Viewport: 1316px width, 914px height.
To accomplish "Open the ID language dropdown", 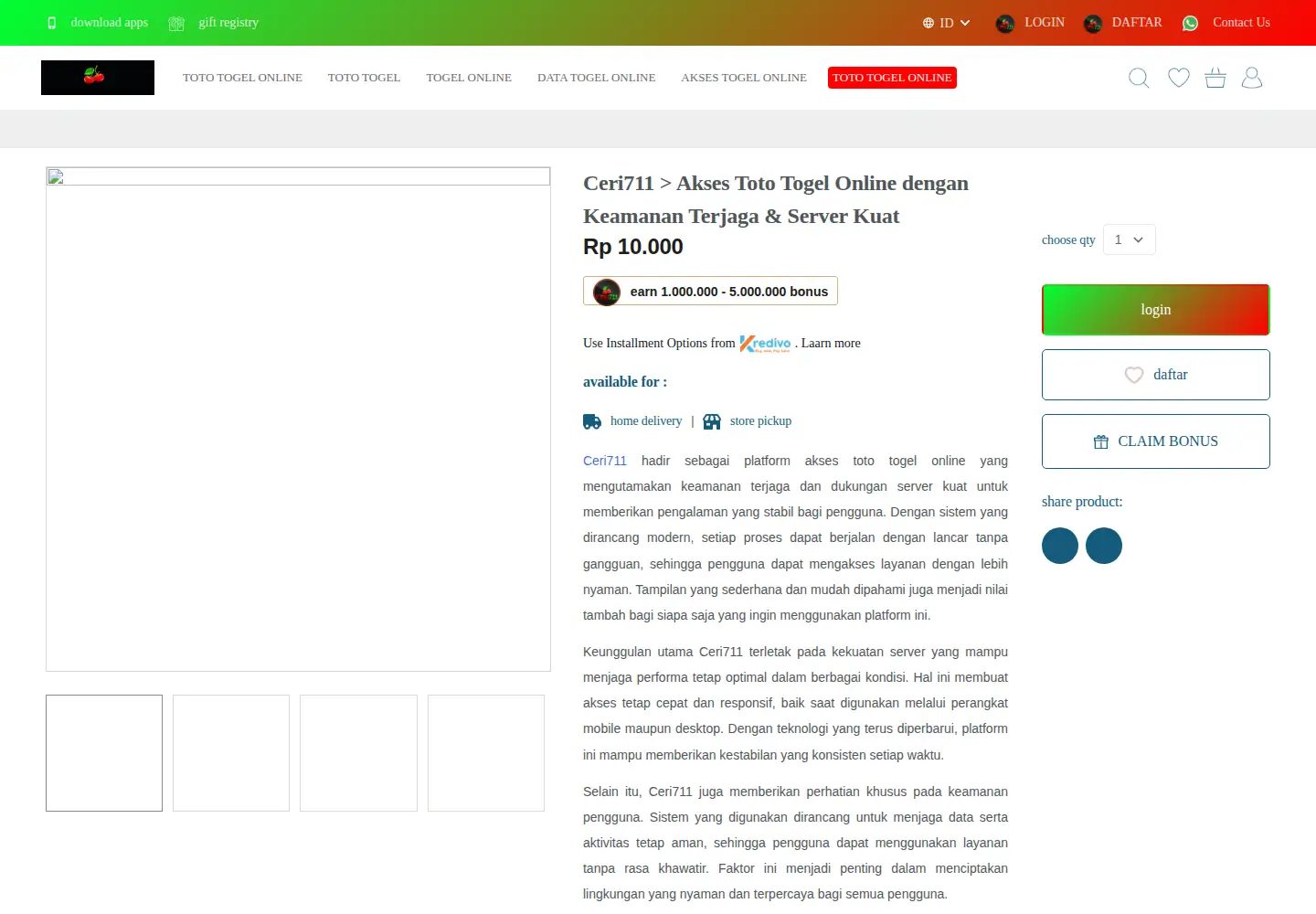I will [x=947, y=23].
